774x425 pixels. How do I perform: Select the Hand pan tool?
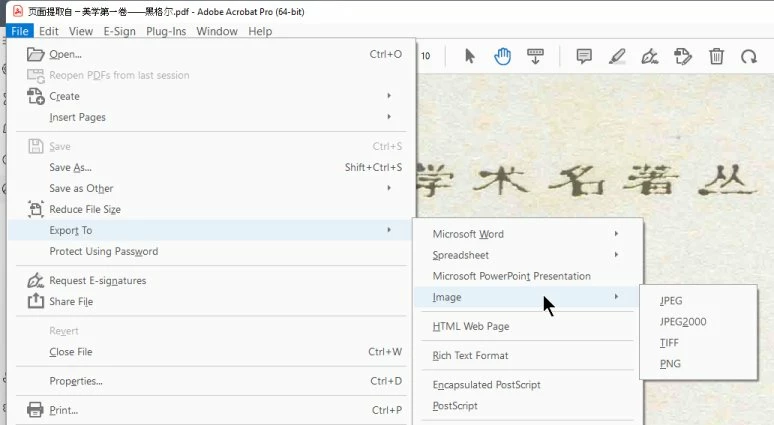pos(503,56)
